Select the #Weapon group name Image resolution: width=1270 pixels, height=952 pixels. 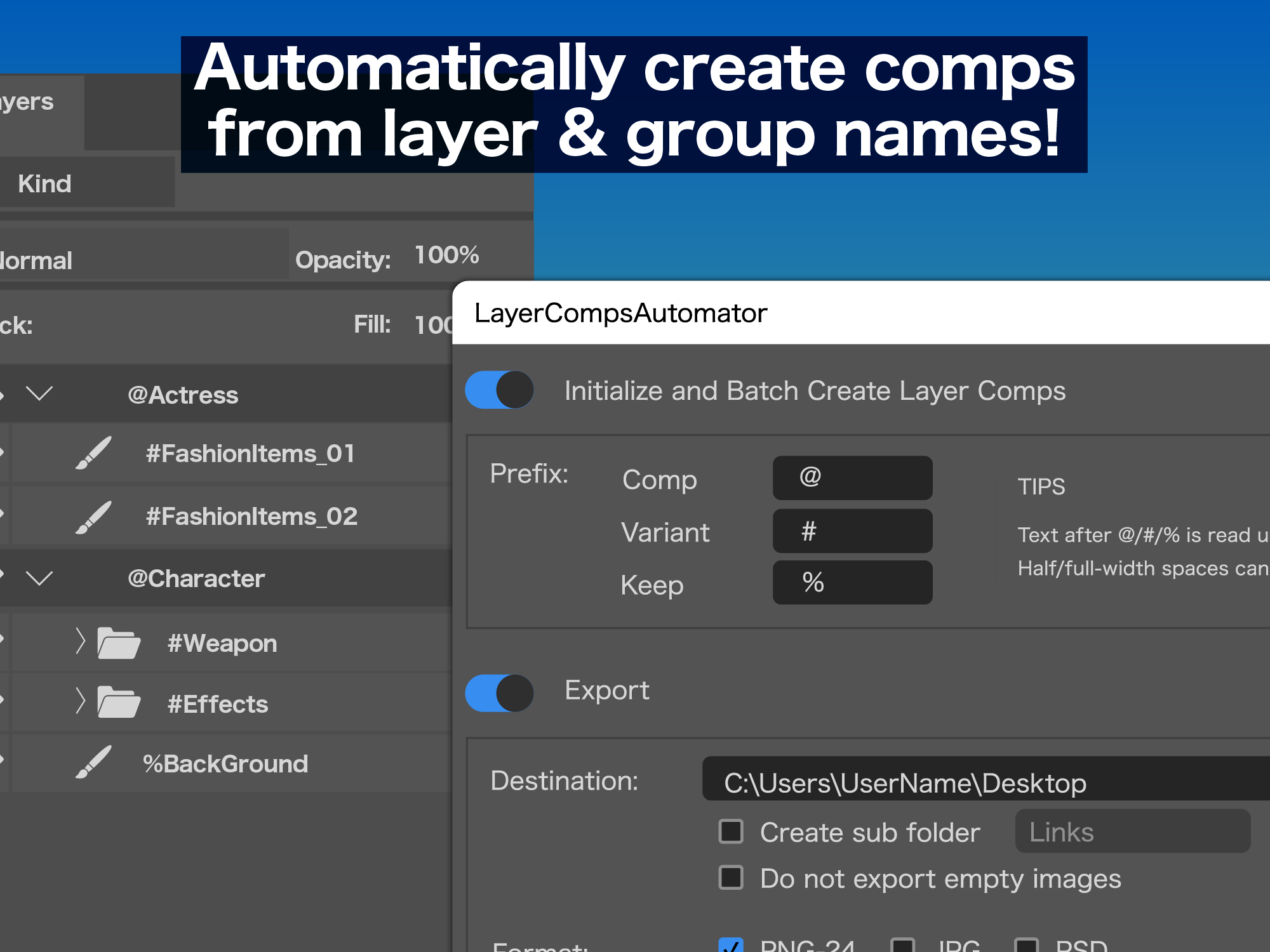click(x=222, y=644)
